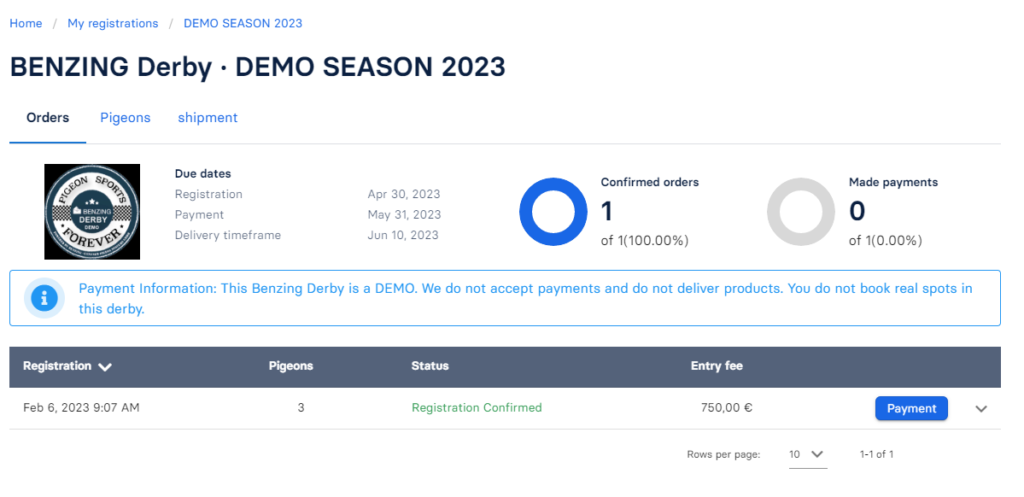The image size is (1024, 497).
Task: Click the blue Confirmed orders donut chart
Action: 553,211
